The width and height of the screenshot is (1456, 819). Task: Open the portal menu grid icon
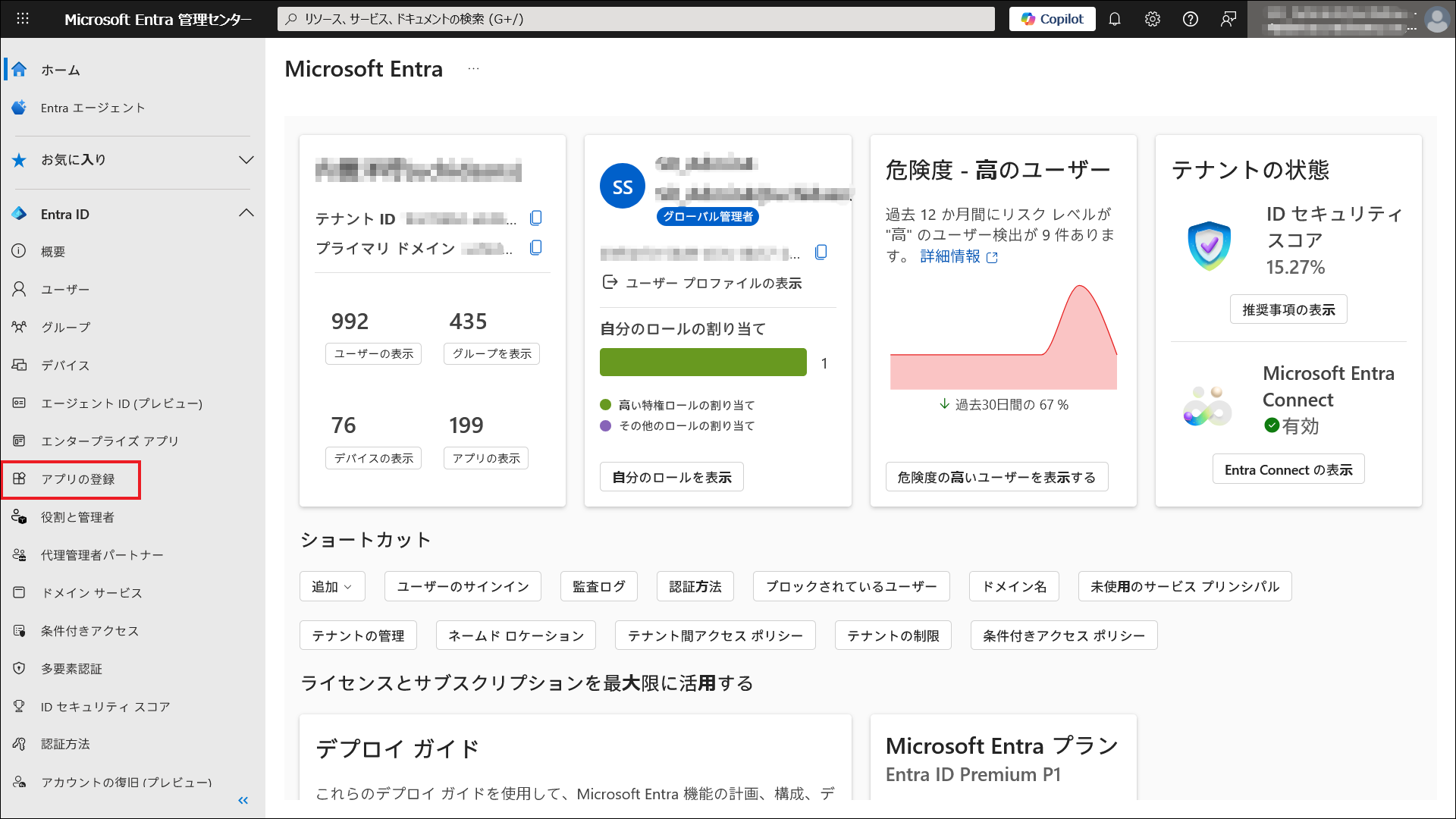coord(23,19)
